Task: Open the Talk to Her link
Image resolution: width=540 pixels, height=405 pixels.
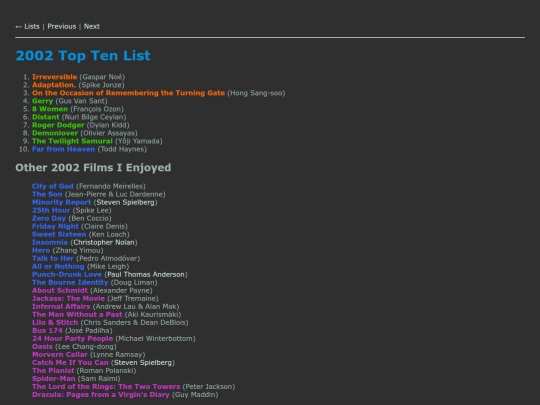Action: (x=53, y=258)
